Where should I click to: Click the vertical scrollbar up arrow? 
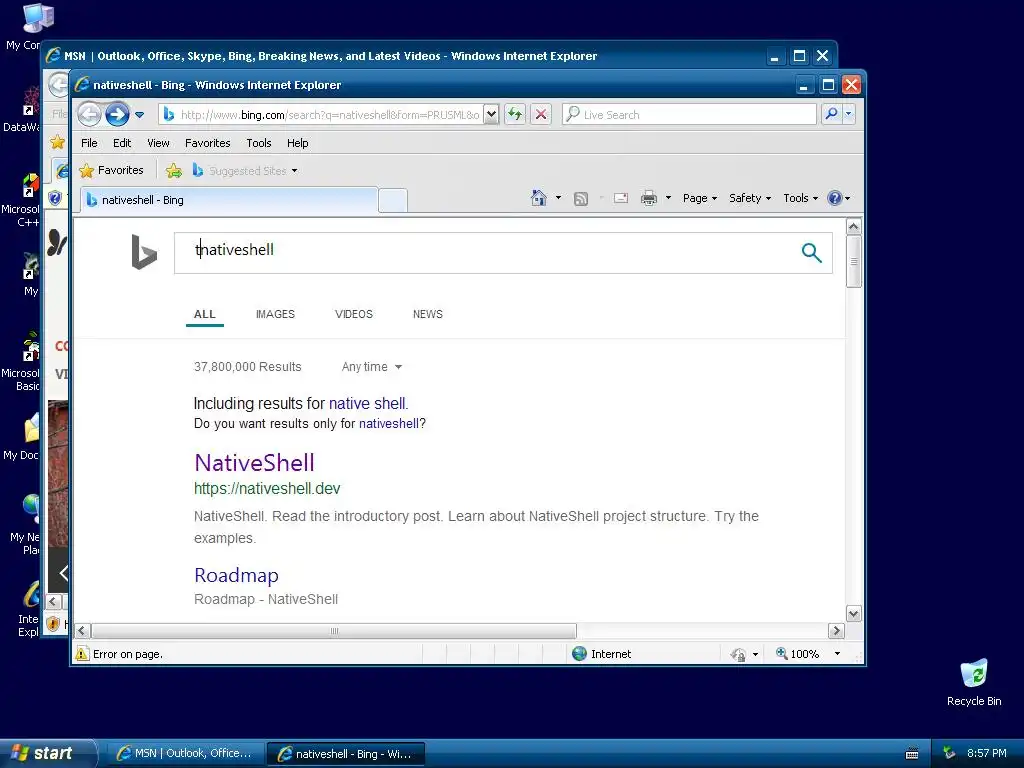[x=854, y=227]
